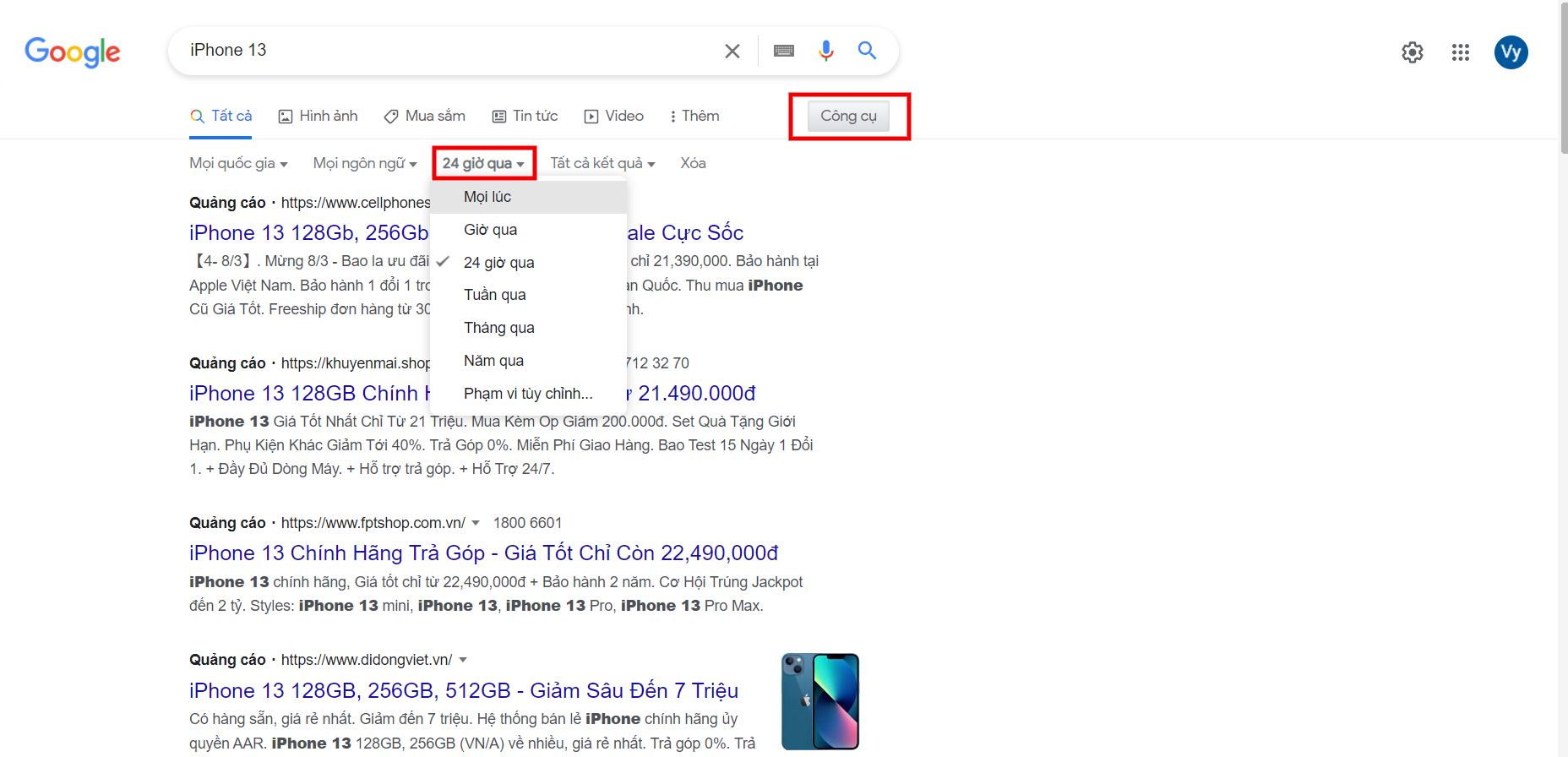Expand the Tất cả kết quả dropdown
1568x757 pixels.
pos(603,163)
